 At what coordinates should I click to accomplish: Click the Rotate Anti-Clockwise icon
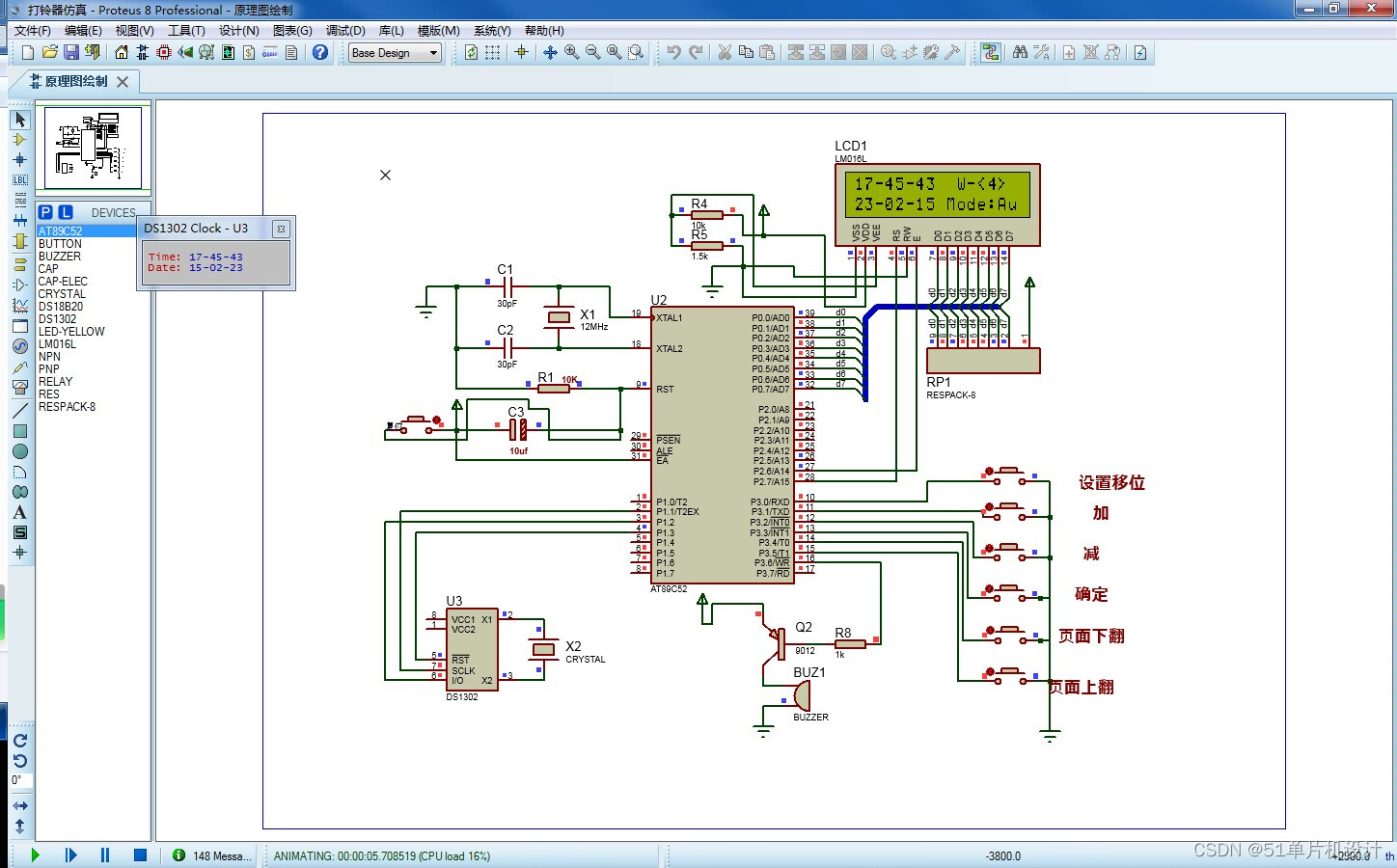[20, 761]
